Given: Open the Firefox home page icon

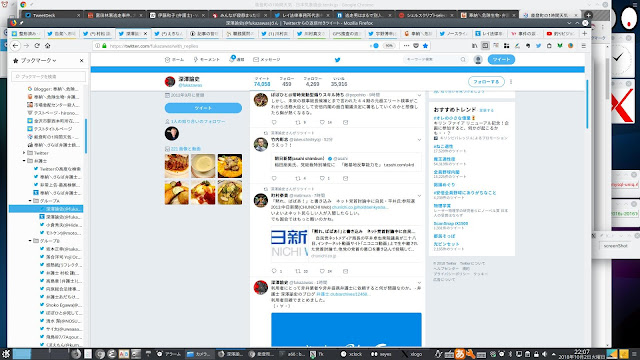Looking at the screenshot, I should pos(47,46).
